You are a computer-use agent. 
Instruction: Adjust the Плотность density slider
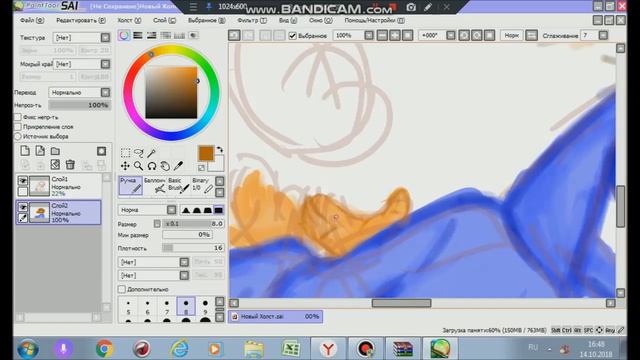pos(193,248)
